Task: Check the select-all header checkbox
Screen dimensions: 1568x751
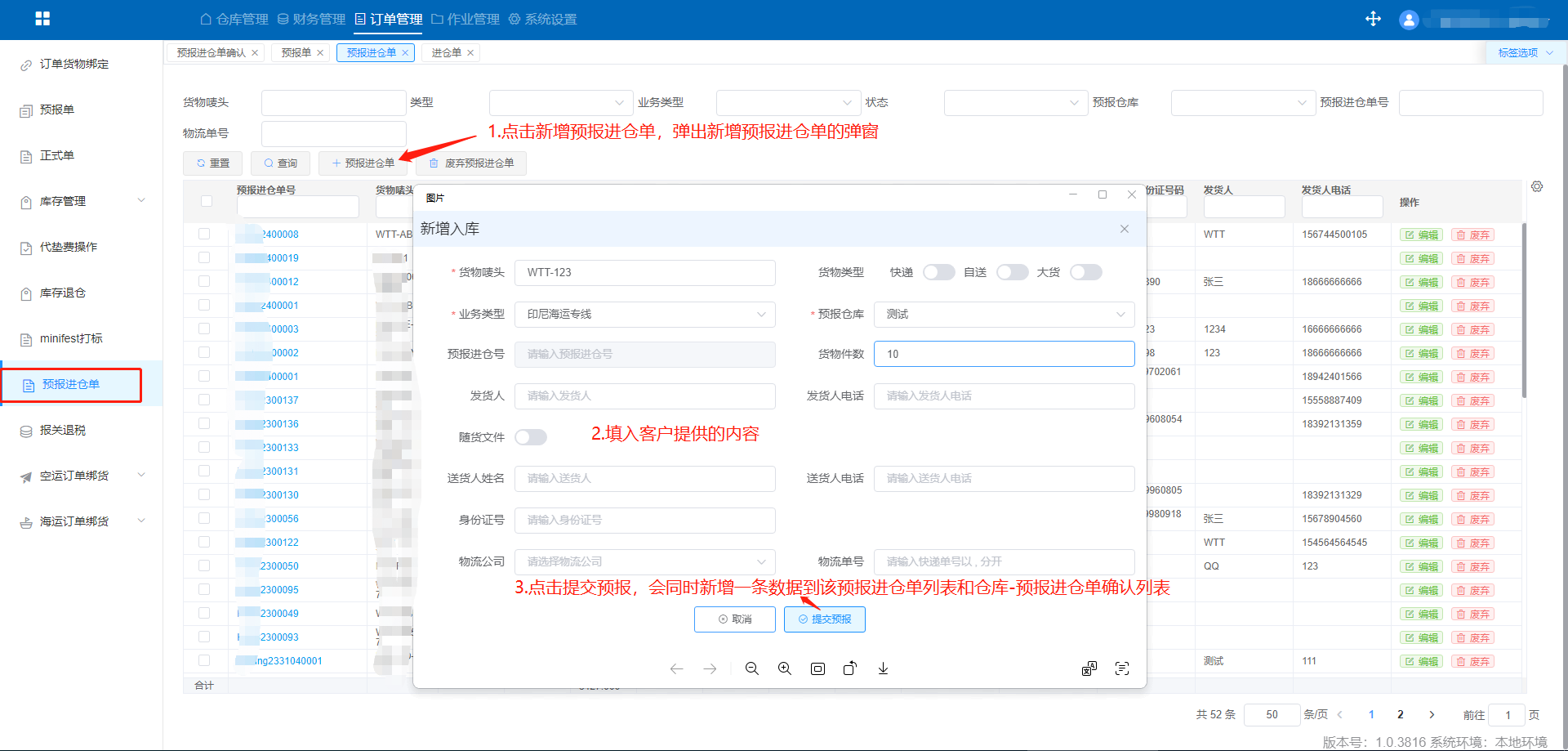Action: (x=207, y=201)
